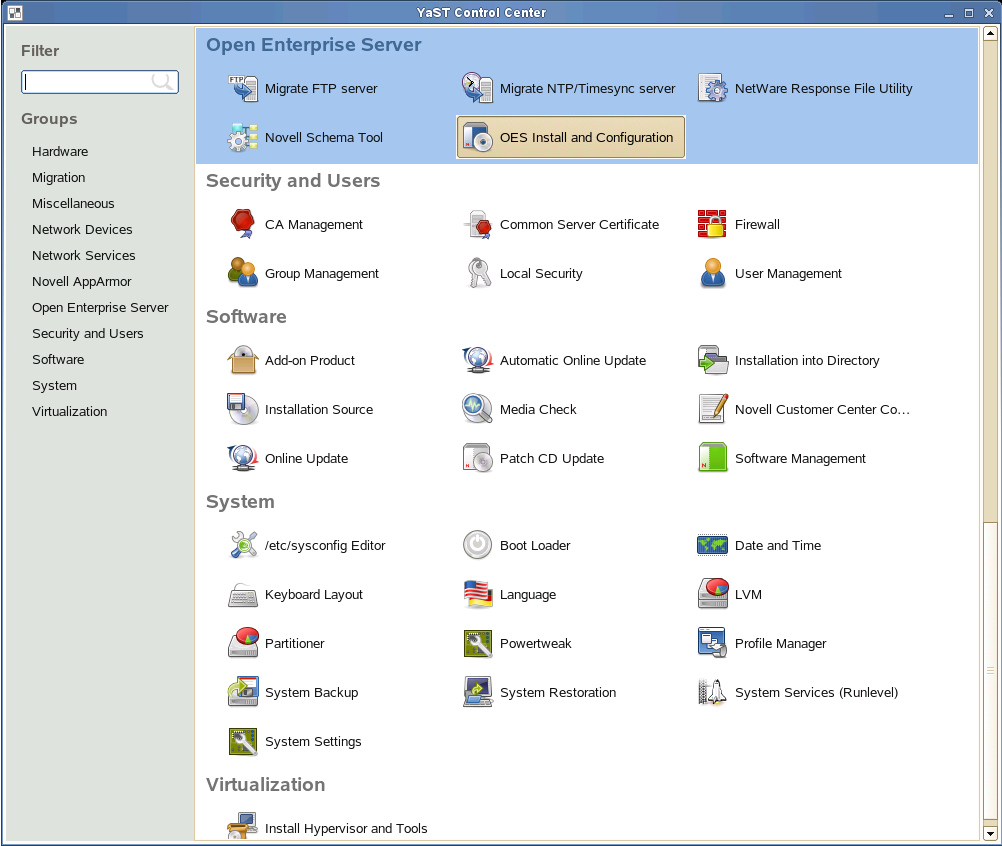The height and width of the screenshot is (846, 1002).
Task: Open Software Management green icon
Action: click(713, 458)
